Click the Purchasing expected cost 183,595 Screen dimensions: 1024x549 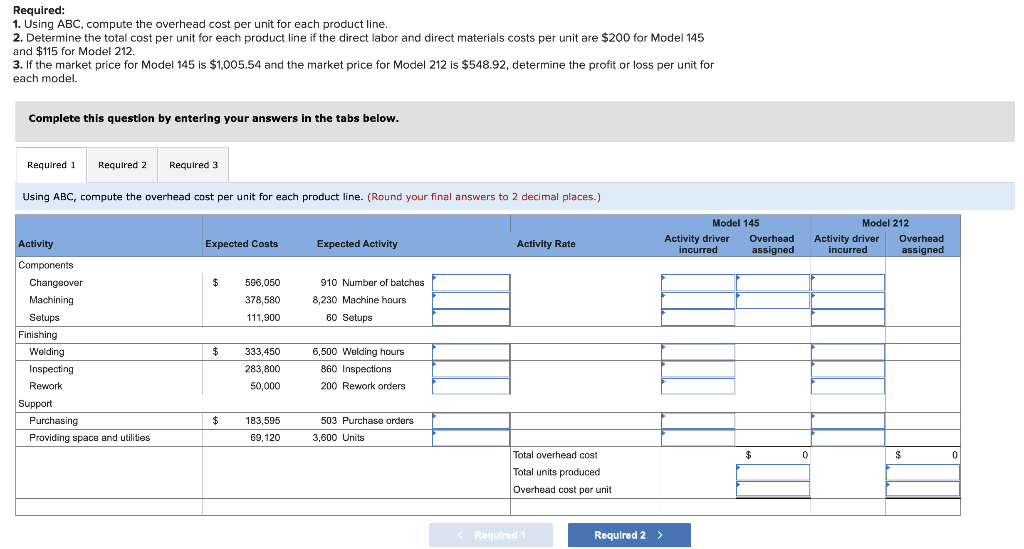[263, 421]
